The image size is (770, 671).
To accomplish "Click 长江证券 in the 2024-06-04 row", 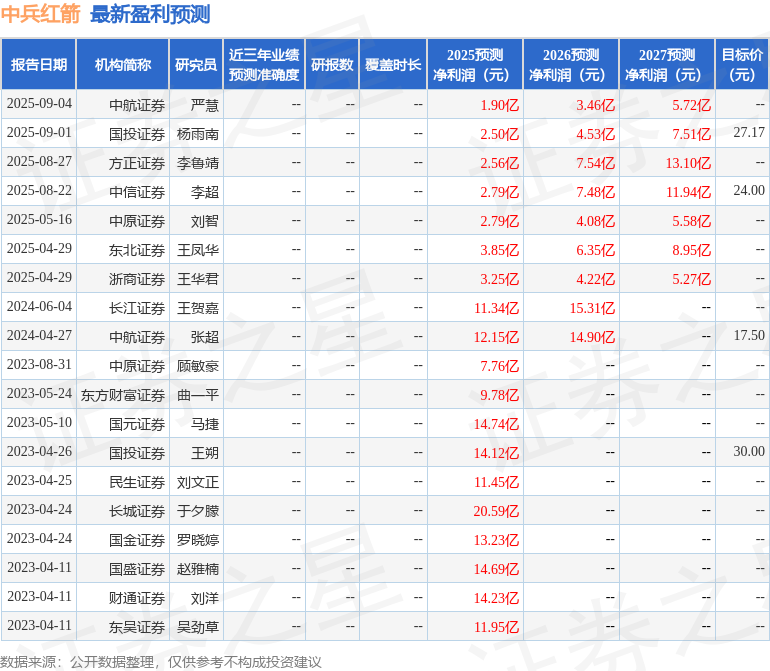I will [x=137, y=308].
